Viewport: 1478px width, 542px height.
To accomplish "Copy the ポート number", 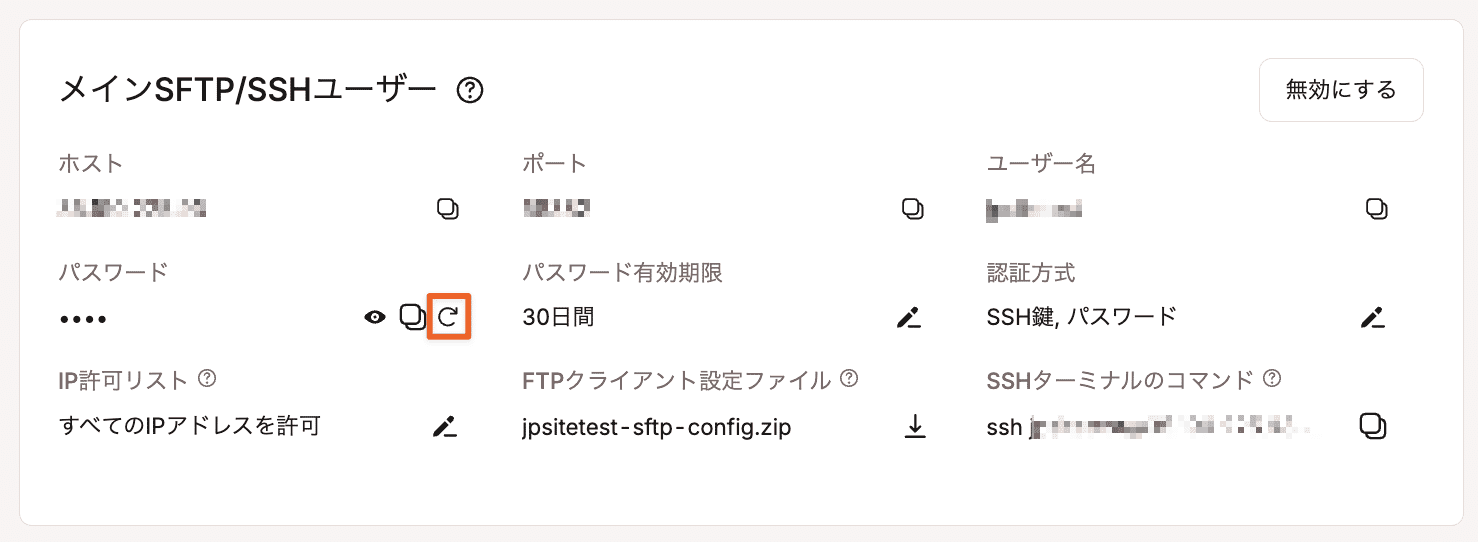I will click(x=912, y=209).
